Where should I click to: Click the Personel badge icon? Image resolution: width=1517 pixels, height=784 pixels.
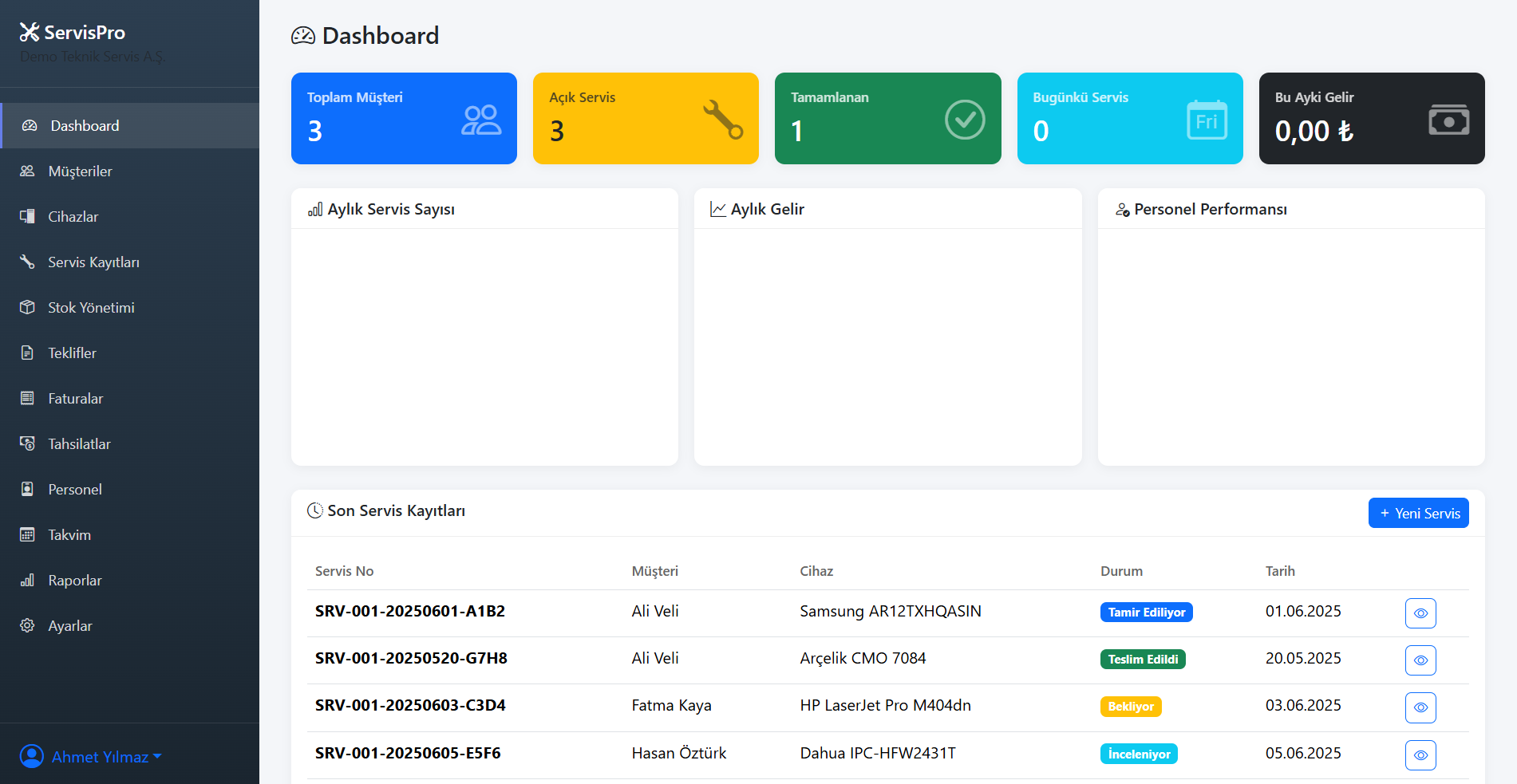(x=27, y=490)
